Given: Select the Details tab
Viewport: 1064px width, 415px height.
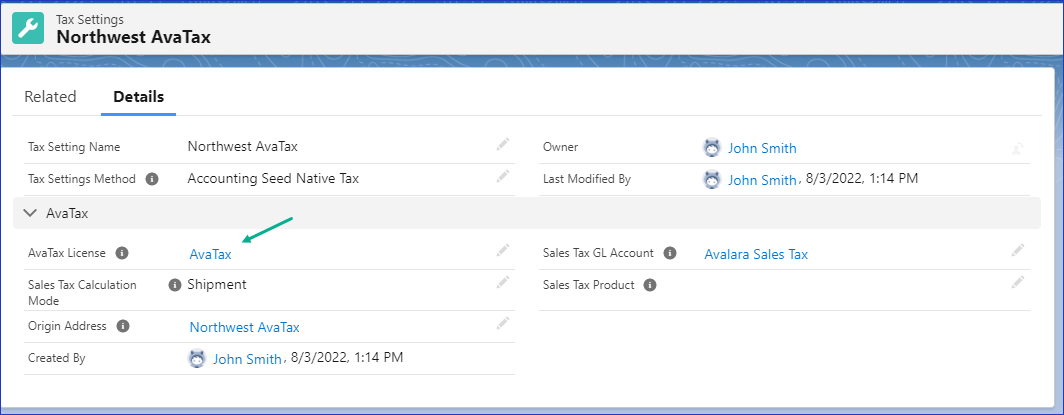Looking at the screenshot, I should (138, 97).
